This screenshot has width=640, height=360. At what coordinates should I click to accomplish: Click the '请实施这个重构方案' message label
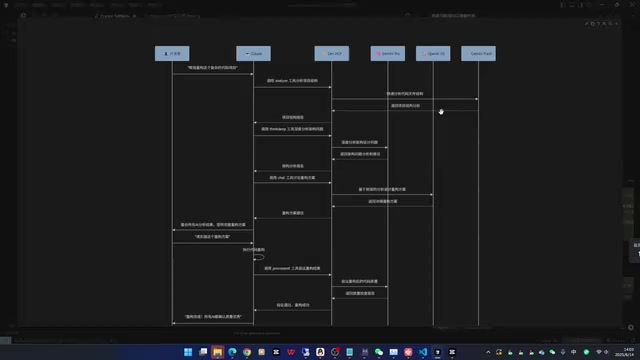click(212, 237)
